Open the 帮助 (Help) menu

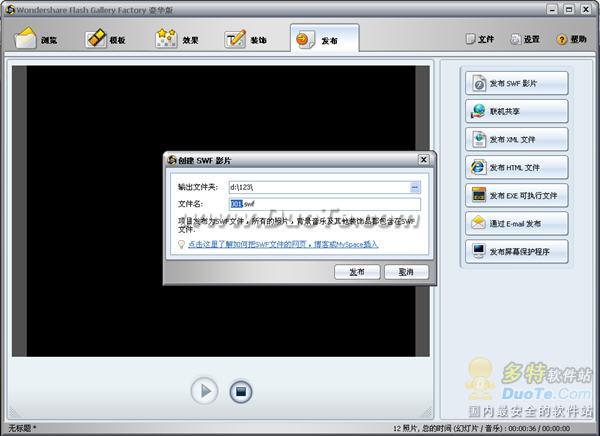pyautogui.click(x=572, y=39)
